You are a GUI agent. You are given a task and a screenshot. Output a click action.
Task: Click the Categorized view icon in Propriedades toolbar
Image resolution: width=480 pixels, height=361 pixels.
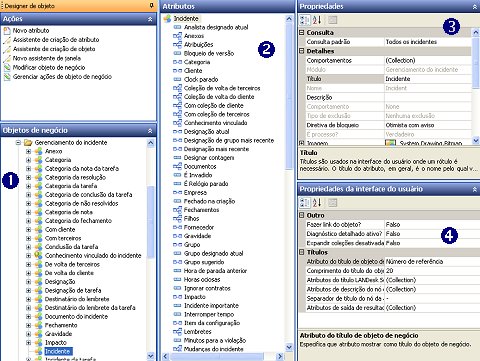(305, 20)
